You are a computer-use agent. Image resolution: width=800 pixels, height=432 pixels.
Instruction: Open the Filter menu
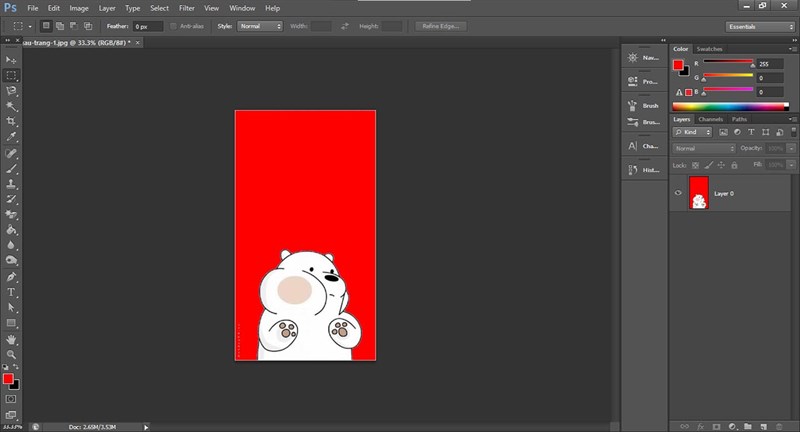coord(187,8)
